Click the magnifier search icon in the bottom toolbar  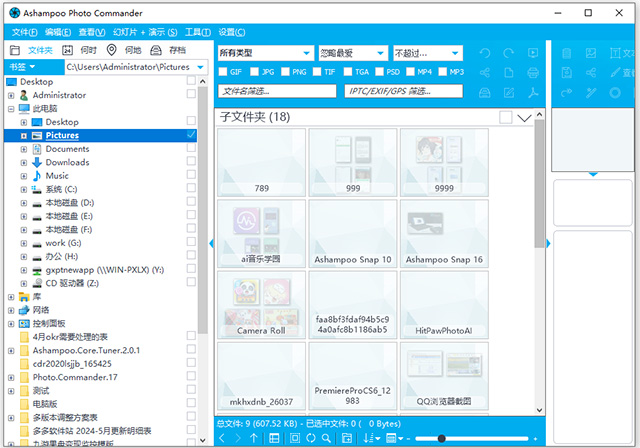[326, 438]
